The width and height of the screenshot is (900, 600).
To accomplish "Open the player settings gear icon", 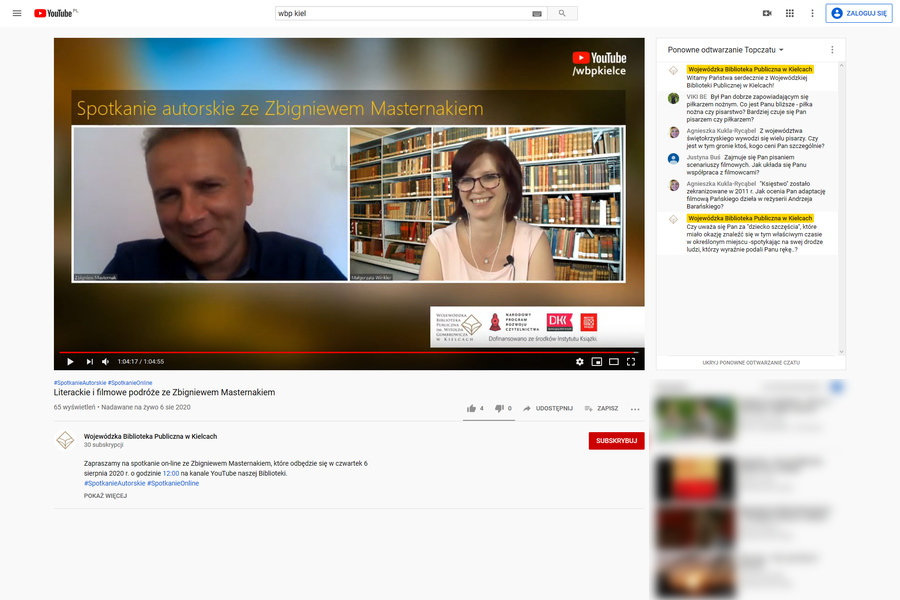I will point(580,362).
